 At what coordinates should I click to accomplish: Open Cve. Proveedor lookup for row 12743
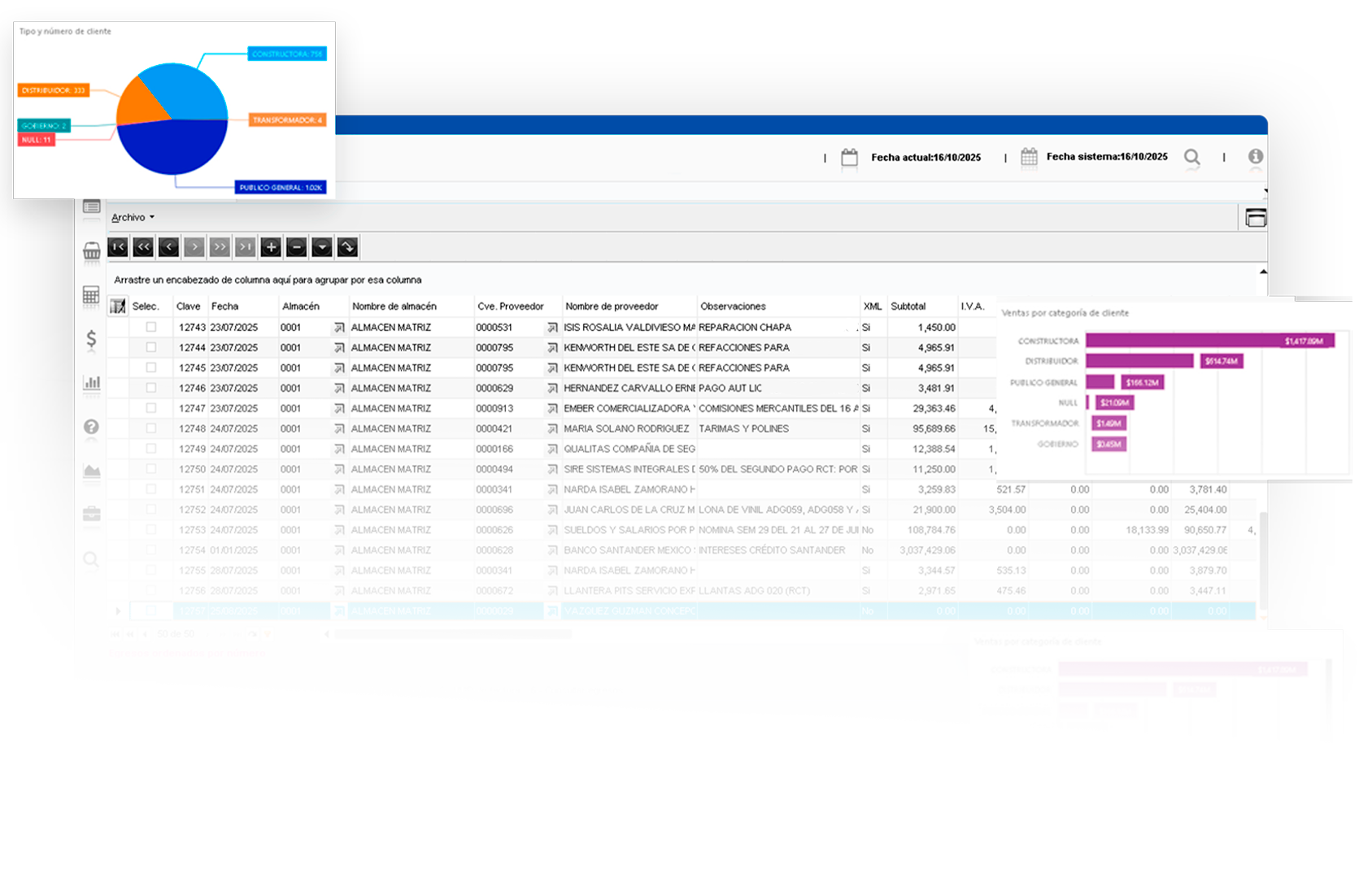point(552,328)
